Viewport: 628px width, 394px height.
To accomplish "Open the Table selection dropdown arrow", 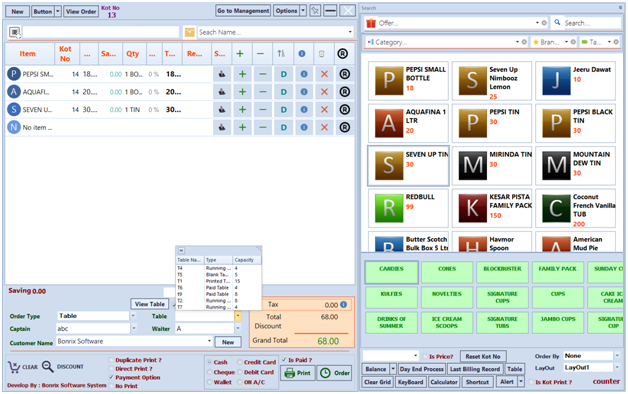I will coord(238,316).
